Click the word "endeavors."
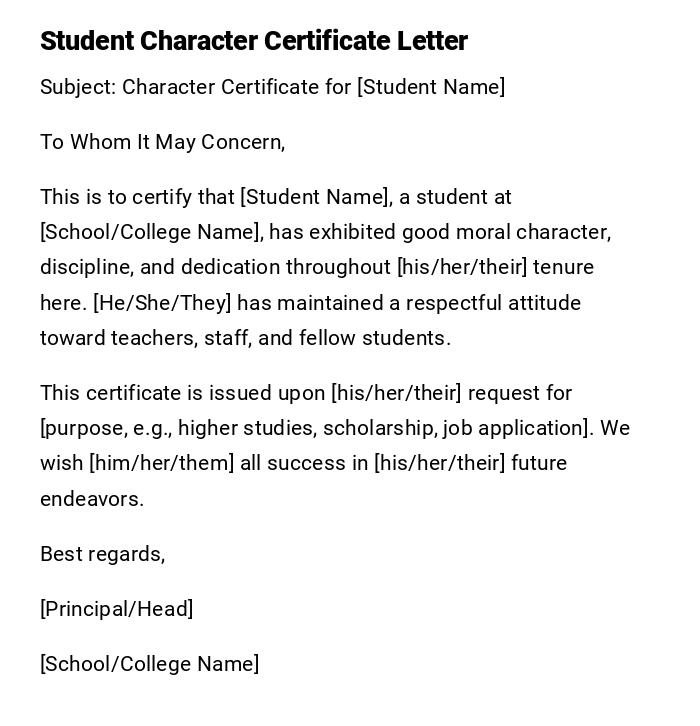The image size is (700, 726). (92, 499)
